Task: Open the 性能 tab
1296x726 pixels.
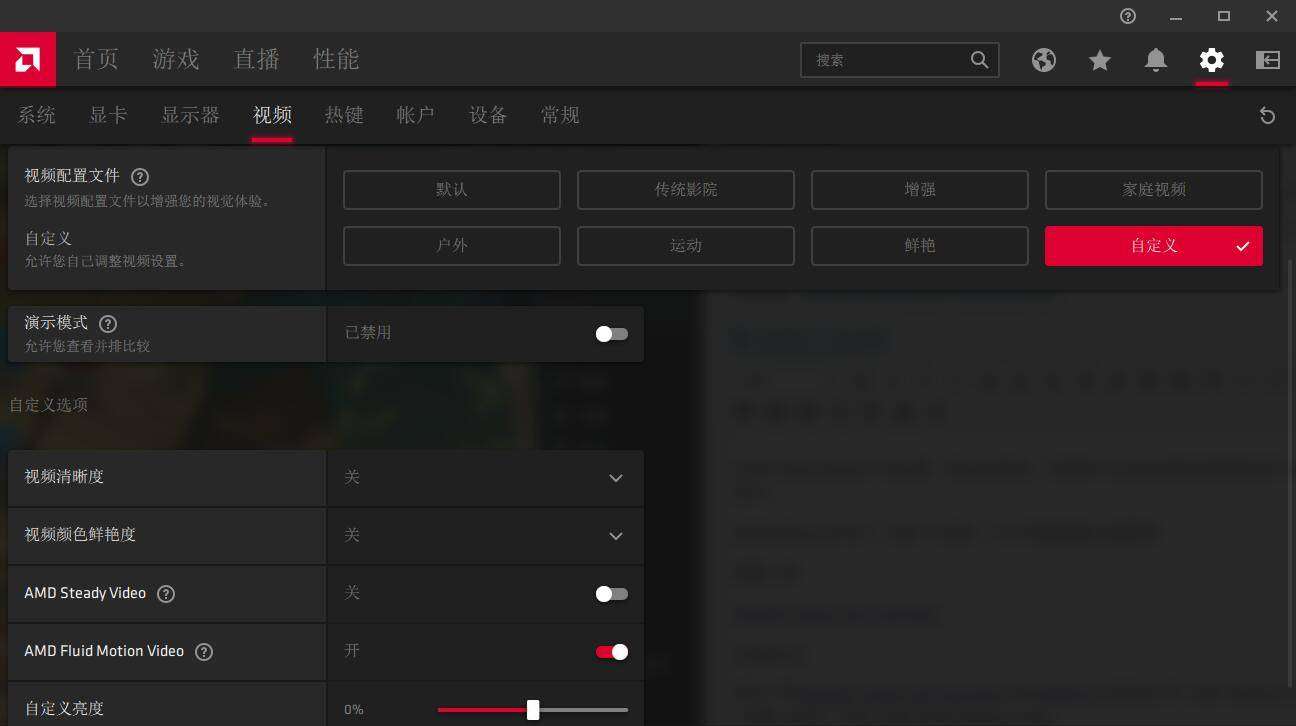Action: click(336, 60)
